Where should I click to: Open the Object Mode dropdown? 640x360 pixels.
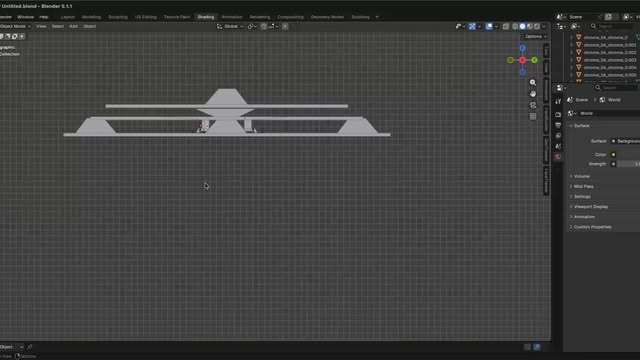tap(15, 27)
